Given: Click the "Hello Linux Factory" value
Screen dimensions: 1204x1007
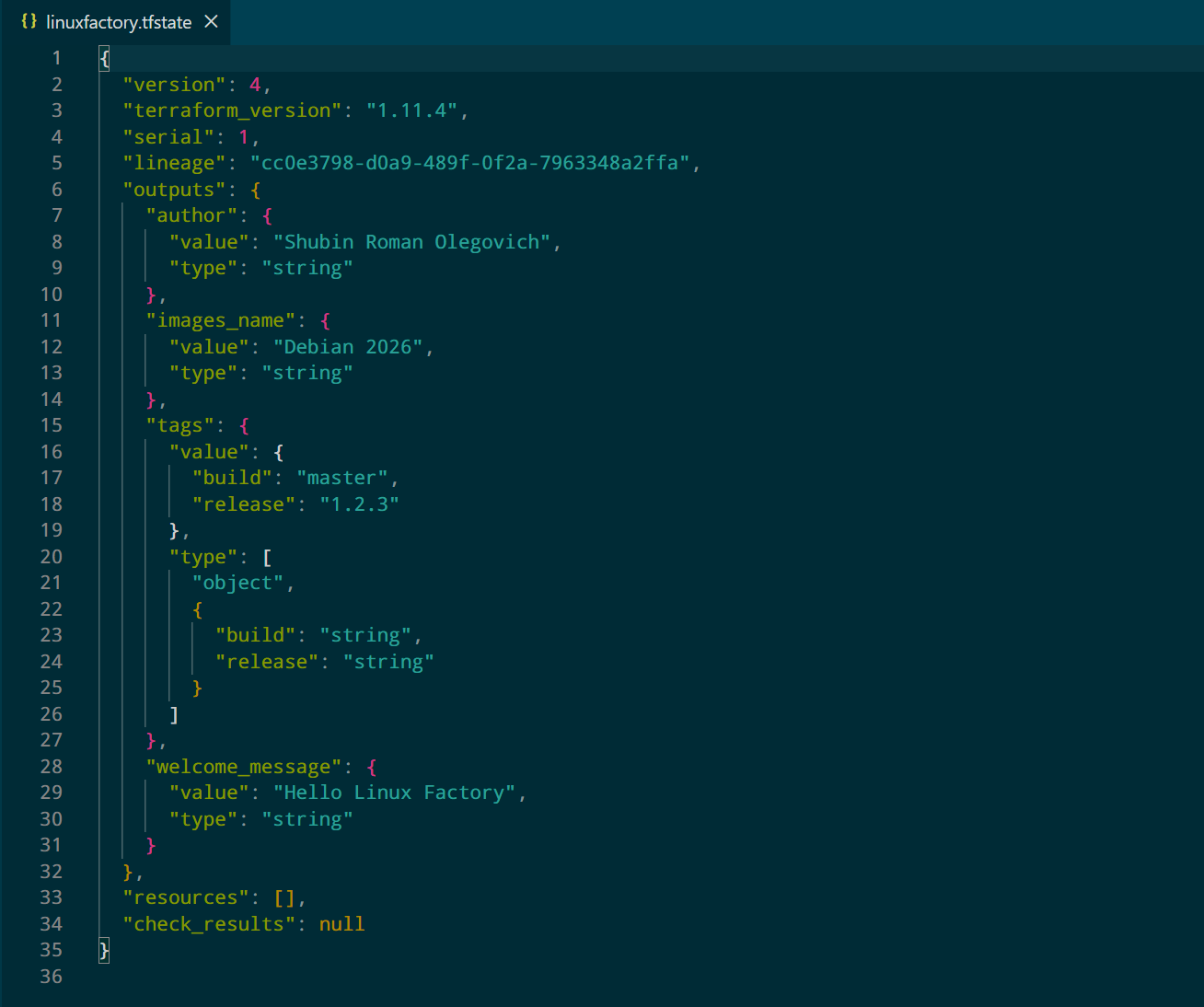Looking at the screenshot, I should (x=394, y=793).
